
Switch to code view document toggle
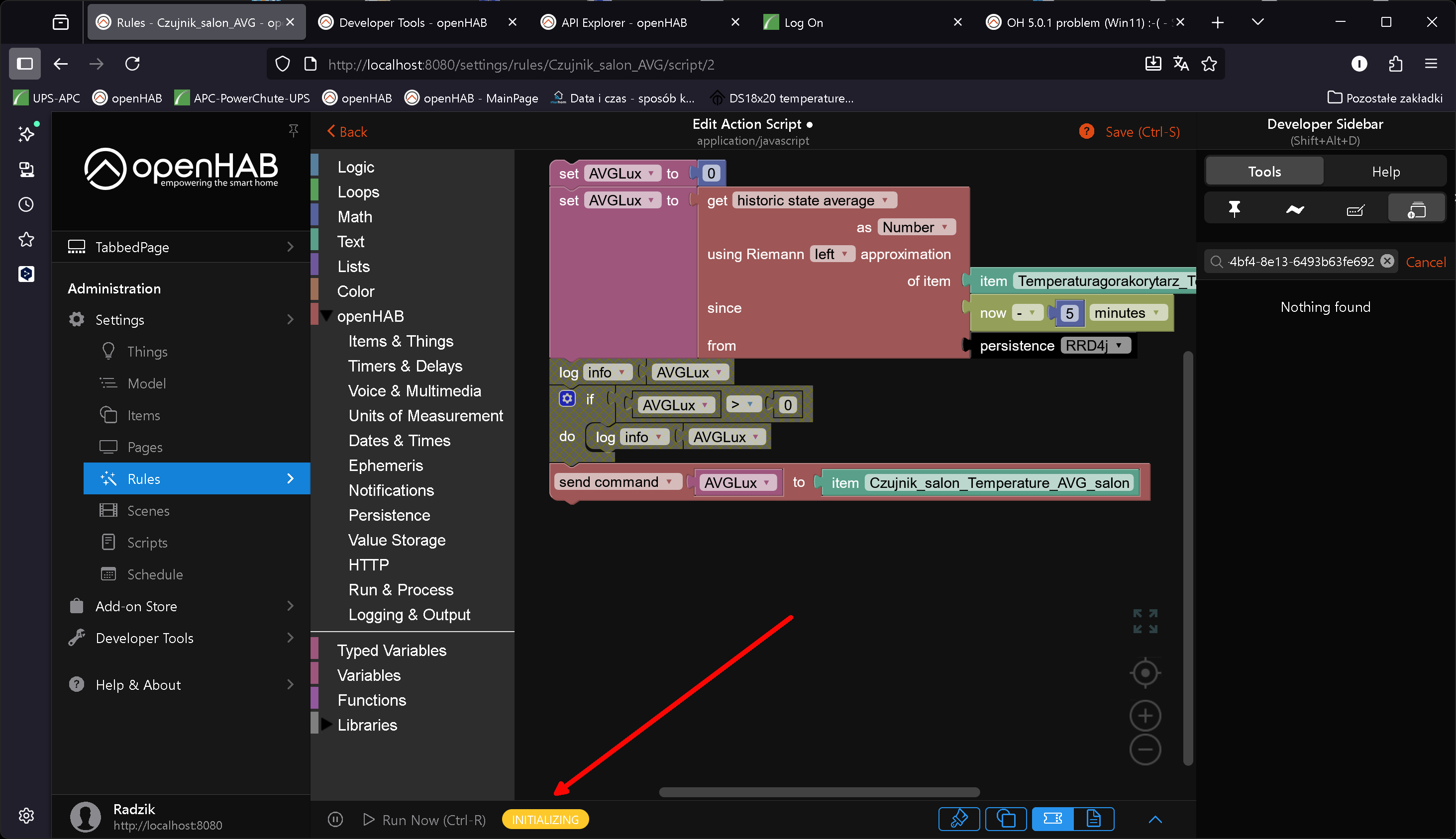point(1093,819)
